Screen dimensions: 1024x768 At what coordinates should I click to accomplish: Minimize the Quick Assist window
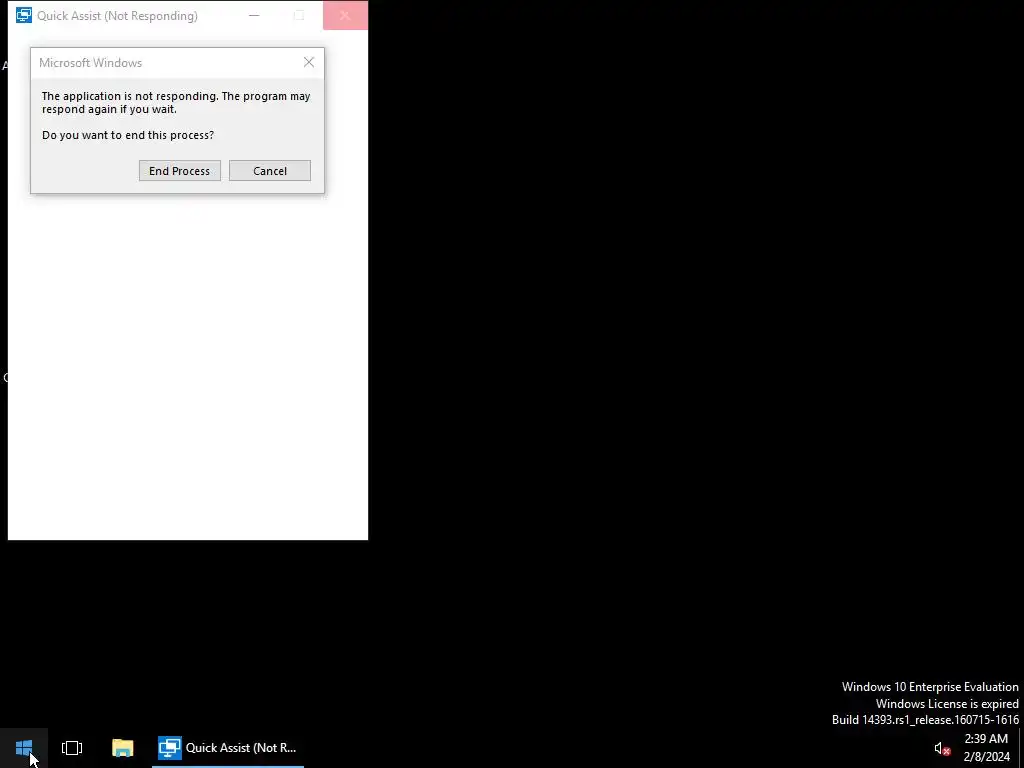click(x=254, y=16)
